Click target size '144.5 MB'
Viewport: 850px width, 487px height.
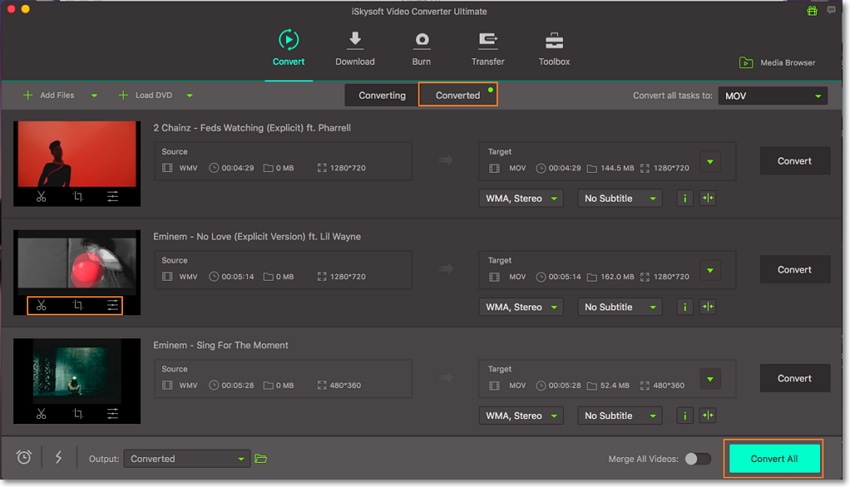(x=617, y=168)
